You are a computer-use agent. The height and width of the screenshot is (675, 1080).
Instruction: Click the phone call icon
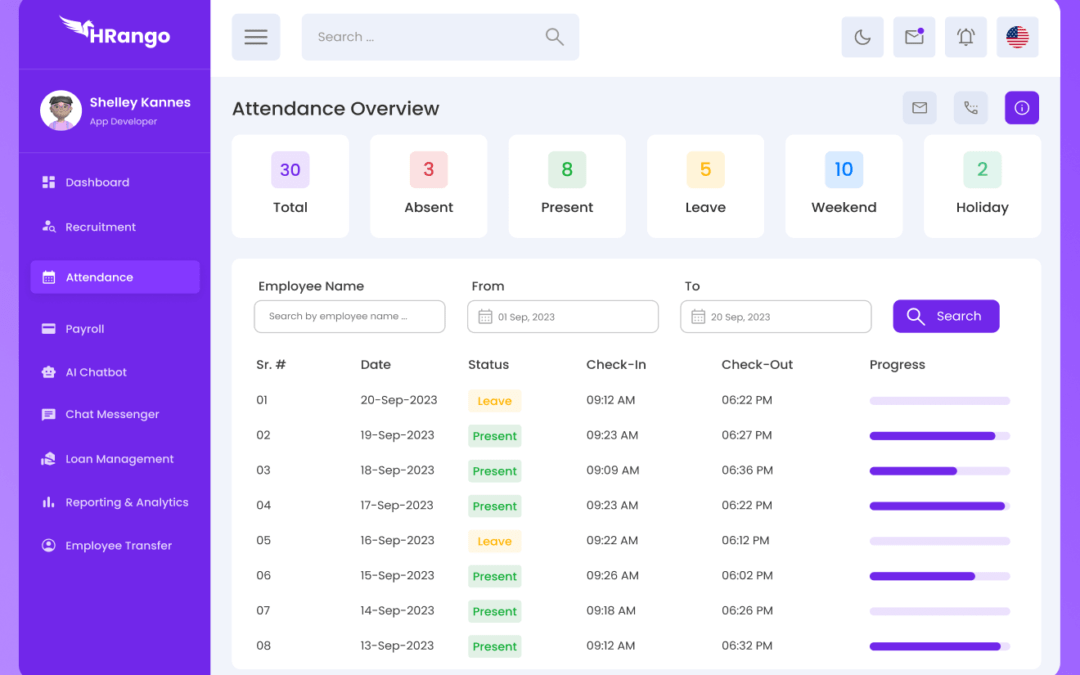(970, 108)
